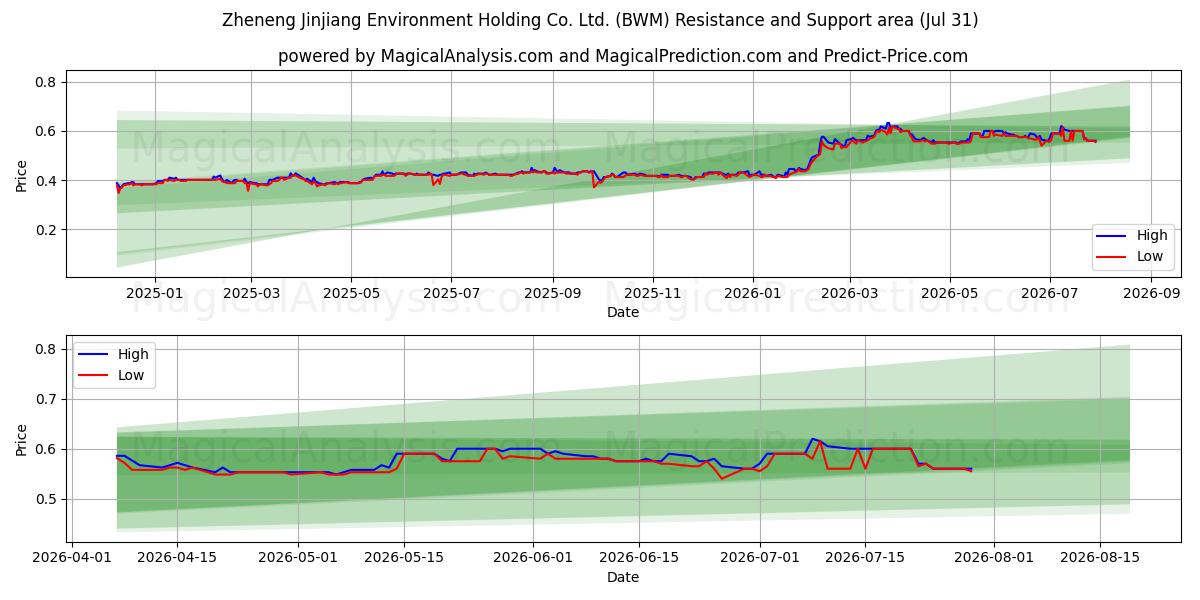Click the 0.2 price tick on top chart

click(48, 230)
